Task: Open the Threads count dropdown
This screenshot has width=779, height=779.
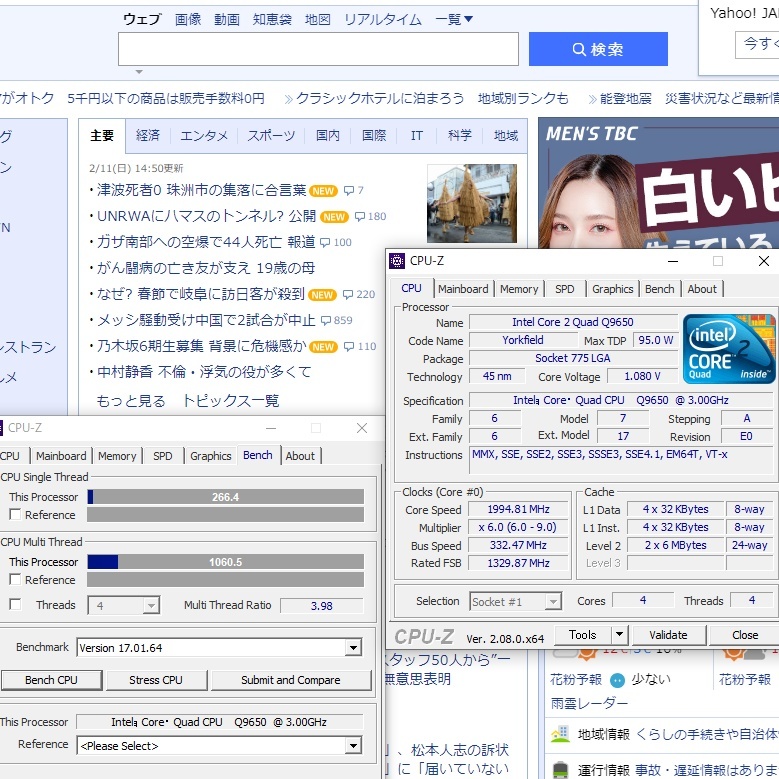Action: [x=151, y=606]
